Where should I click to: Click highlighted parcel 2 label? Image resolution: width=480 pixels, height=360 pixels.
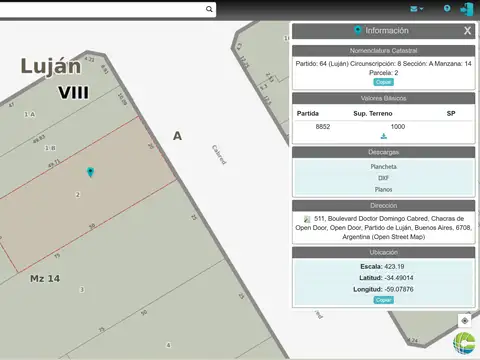point(78,194)
